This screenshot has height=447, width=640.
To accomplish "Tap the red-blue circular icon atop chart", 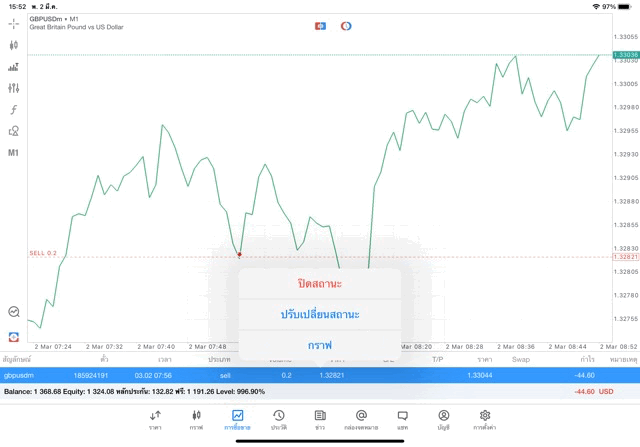I will (x=346, y=25).
